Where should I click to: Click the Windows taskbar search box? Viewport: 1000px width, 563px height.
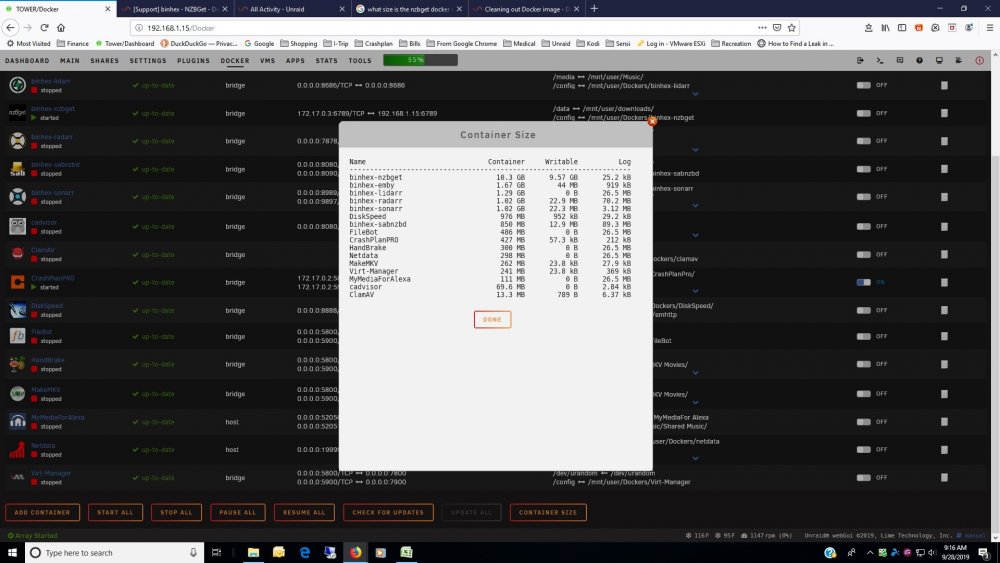[115, 552]
